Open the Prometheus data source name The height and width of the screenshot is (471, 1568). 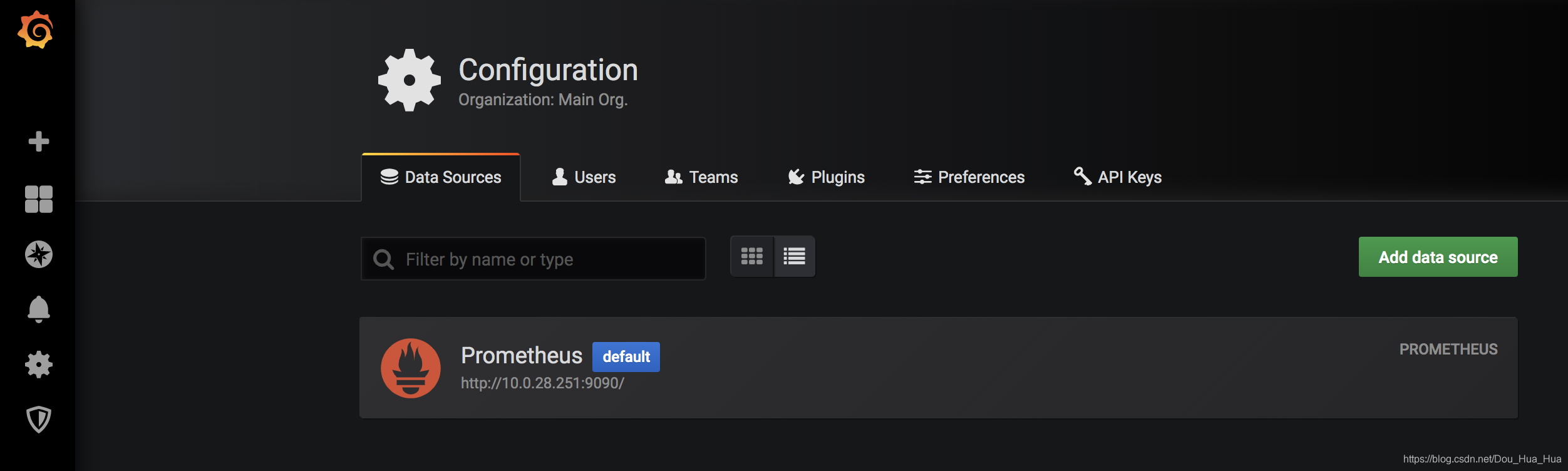coord(522,356)
